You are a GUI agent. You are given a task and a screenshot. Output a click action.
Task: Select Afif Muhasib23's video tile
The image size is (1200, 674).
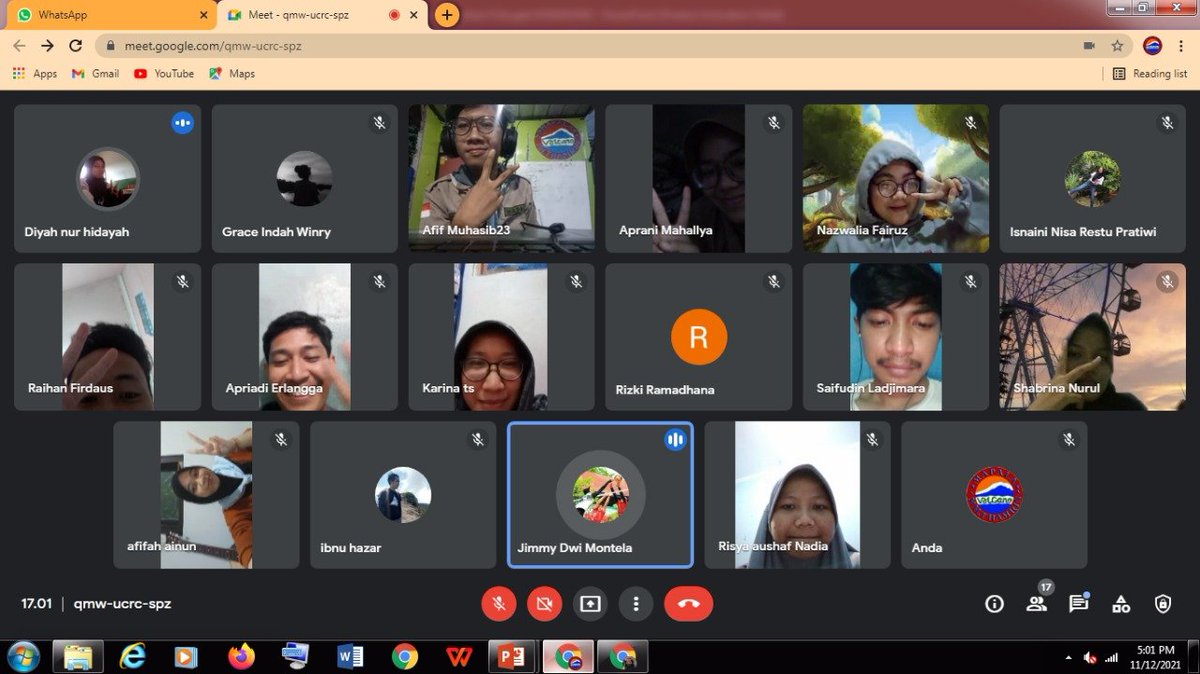[502, 178]
